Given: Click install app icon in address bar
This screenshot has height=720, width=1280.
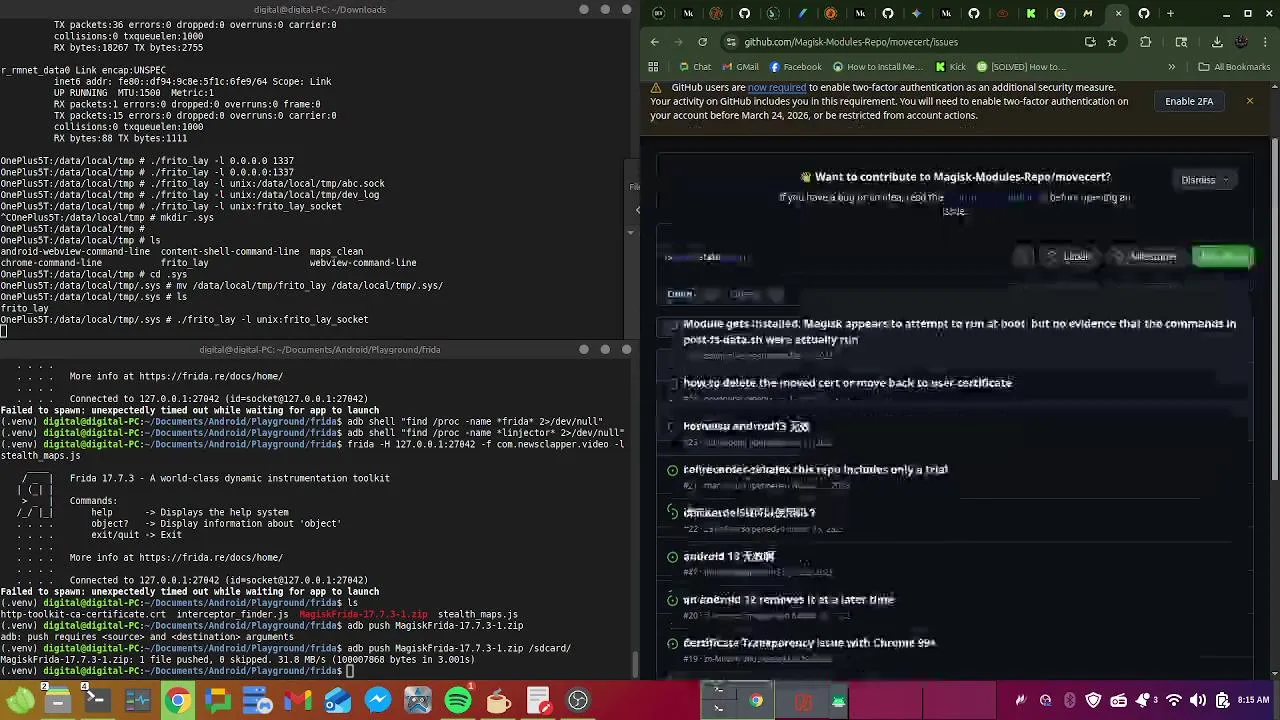Looking at the screenshot, I should pos(1090,42).
